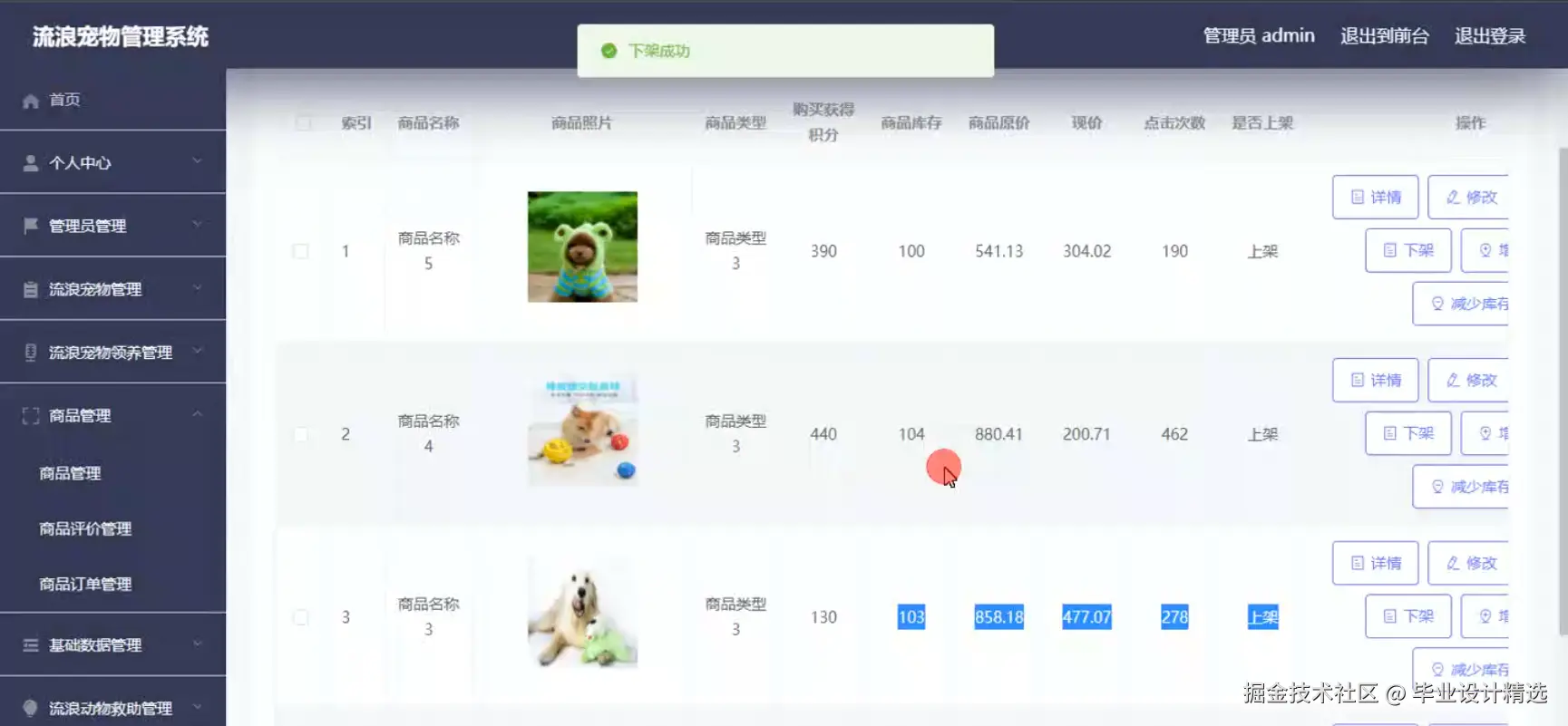Click the 点击次数 column header
The width and height of the screenshot is (1568, 726).
(1174, 123)
